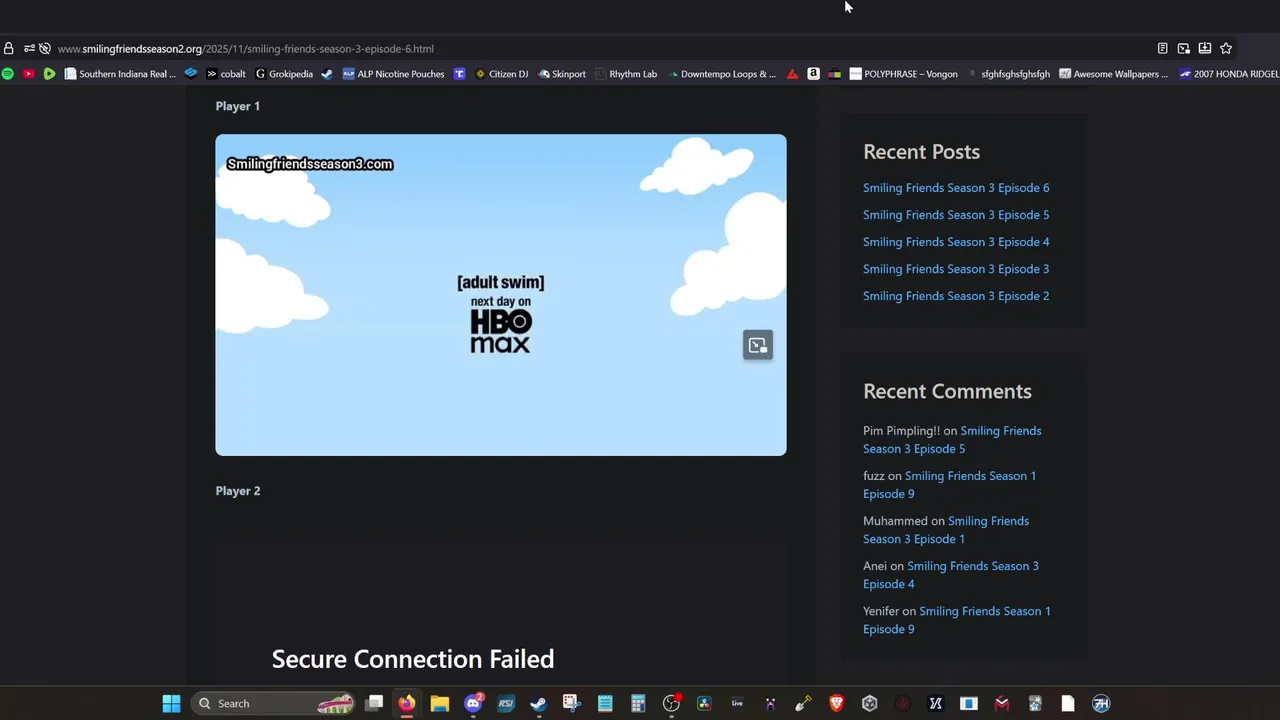Screen dimensions: 1280x720
Task: Open the red triangle bookmark icon
Action: [792, 74]
